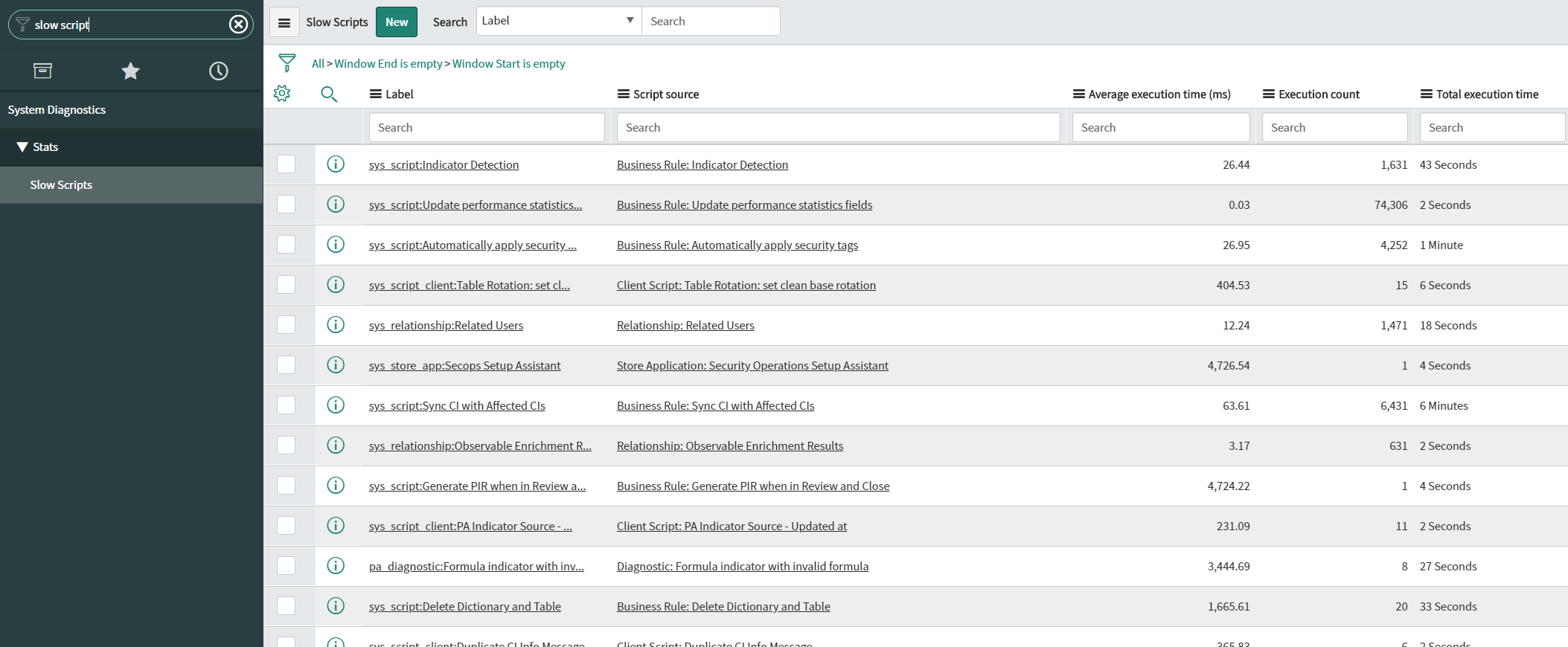Toggle the column search magnifier icon
Viewport: 1568px width, 647px height.
pyautogui.click(x=329, y=94)
